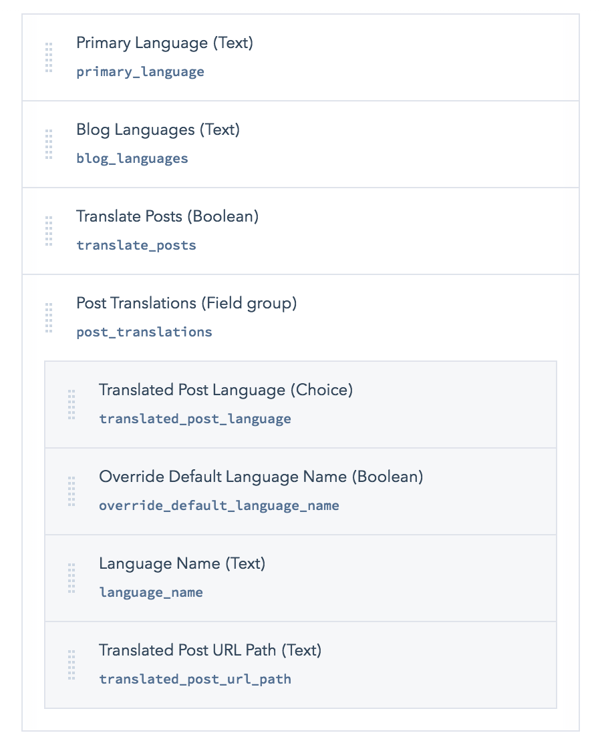The height and width of the screenshot is (749, 600).
Task: Open the Post Translations field group
Action: point(186,303)
